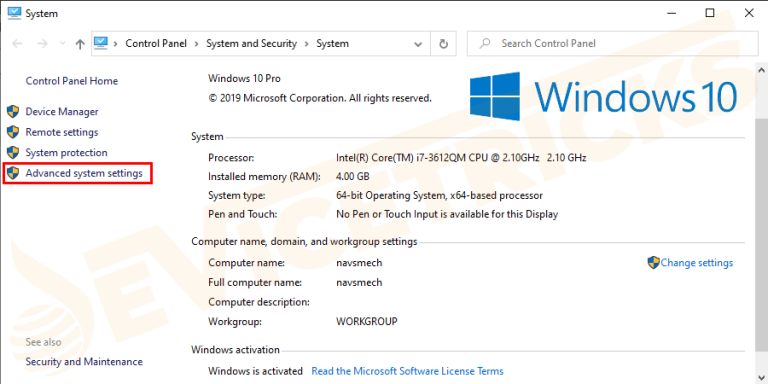Go up one level with Up arrow
The width and height of the screenshot is (768, 384).
coord(80,44)
